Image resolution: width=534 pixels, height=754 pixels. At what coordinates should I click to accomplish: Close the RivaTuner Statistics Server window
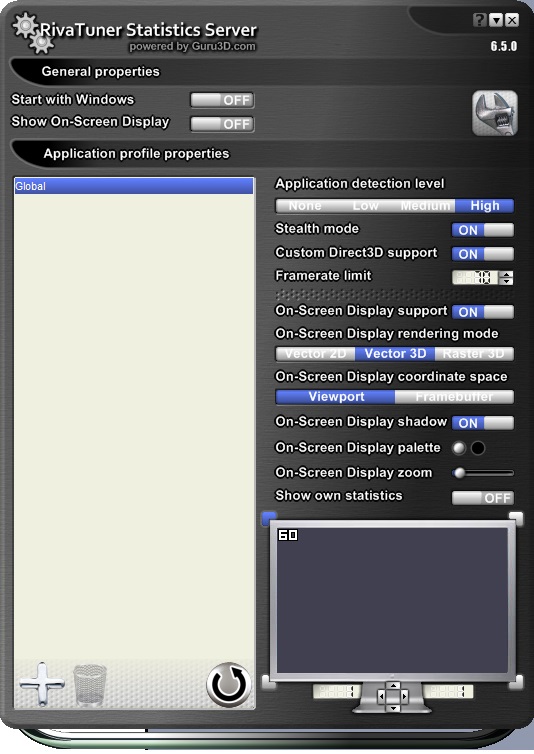[512, 20]
